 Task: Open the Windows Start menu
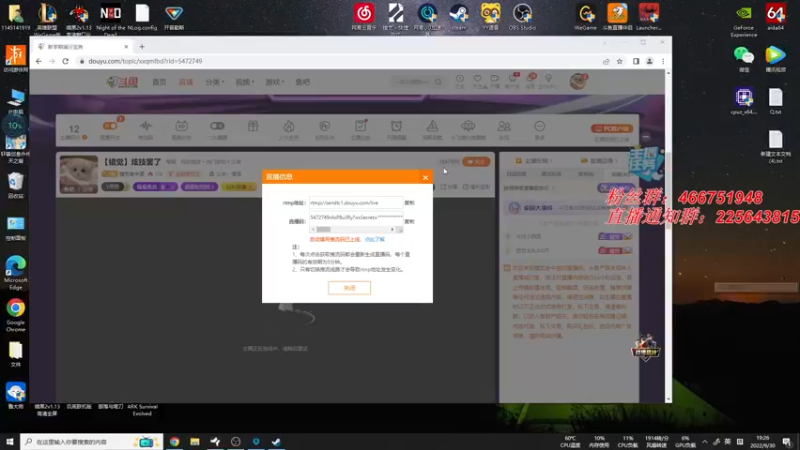point(10,442)
